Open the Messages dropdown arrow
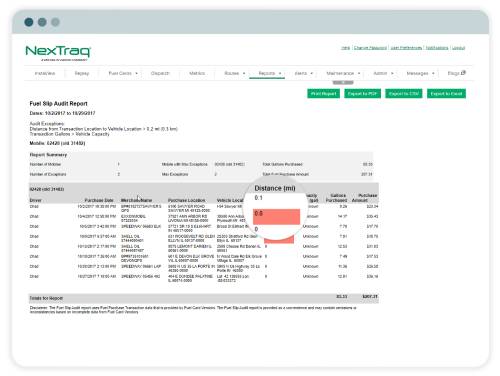The height and width of the screenshot is (376, 500). pos(433,73)
